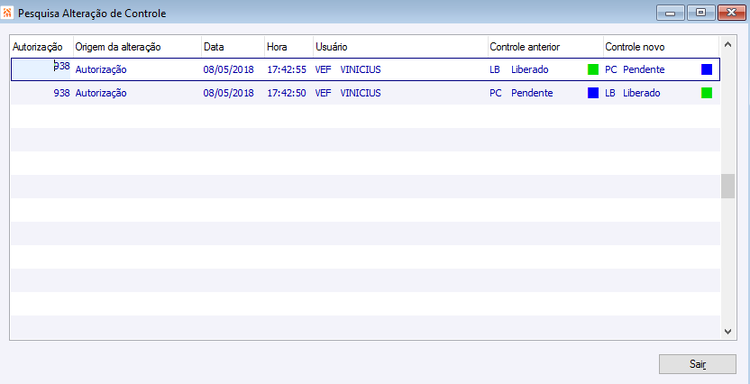Click blue swatch in Controle anterior column
Viewport: 750px width, 384px height.
coord(593,93)
